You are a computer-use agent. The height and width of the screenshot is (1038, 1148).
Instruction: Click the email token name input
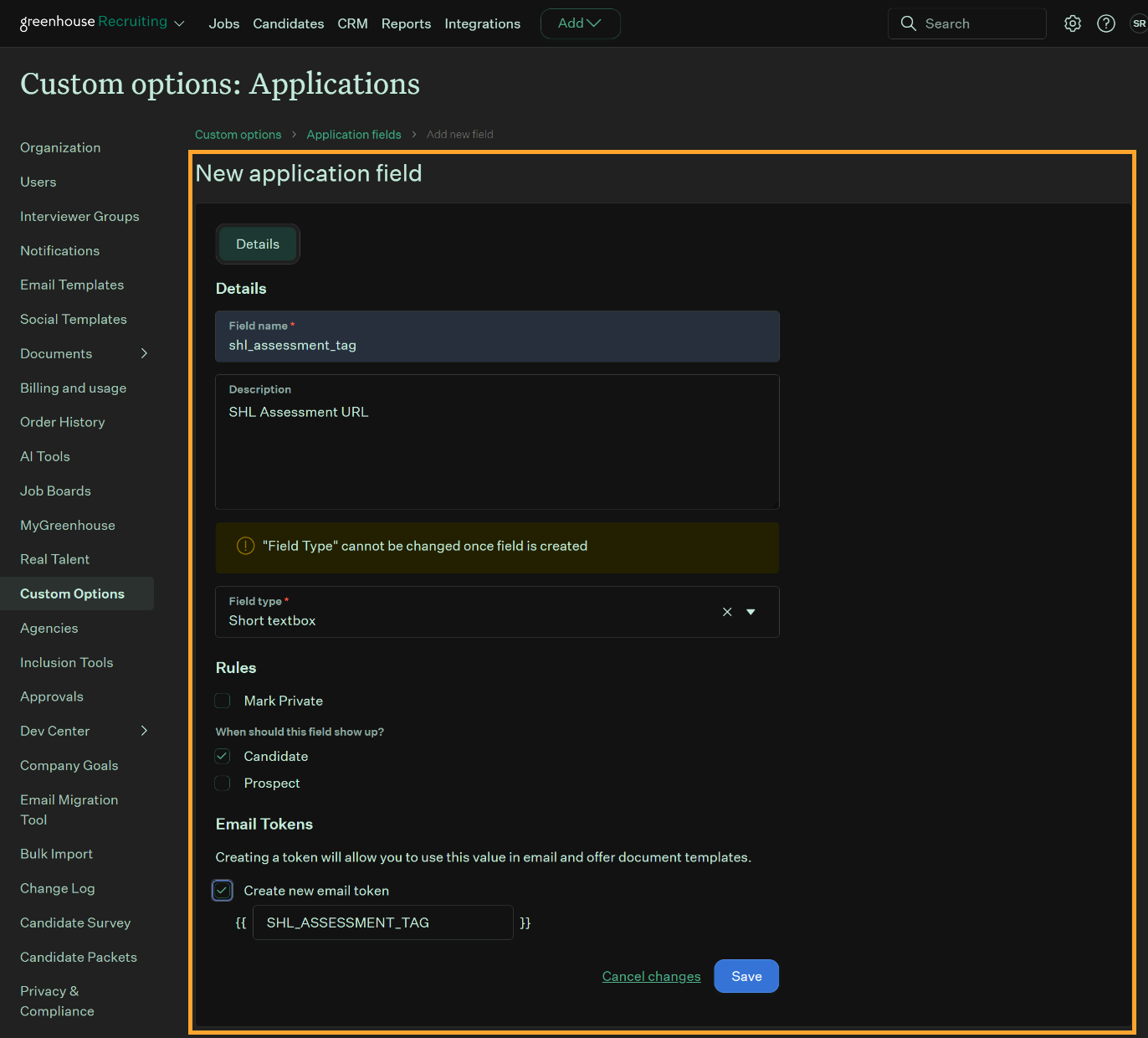tap(383, 922)
